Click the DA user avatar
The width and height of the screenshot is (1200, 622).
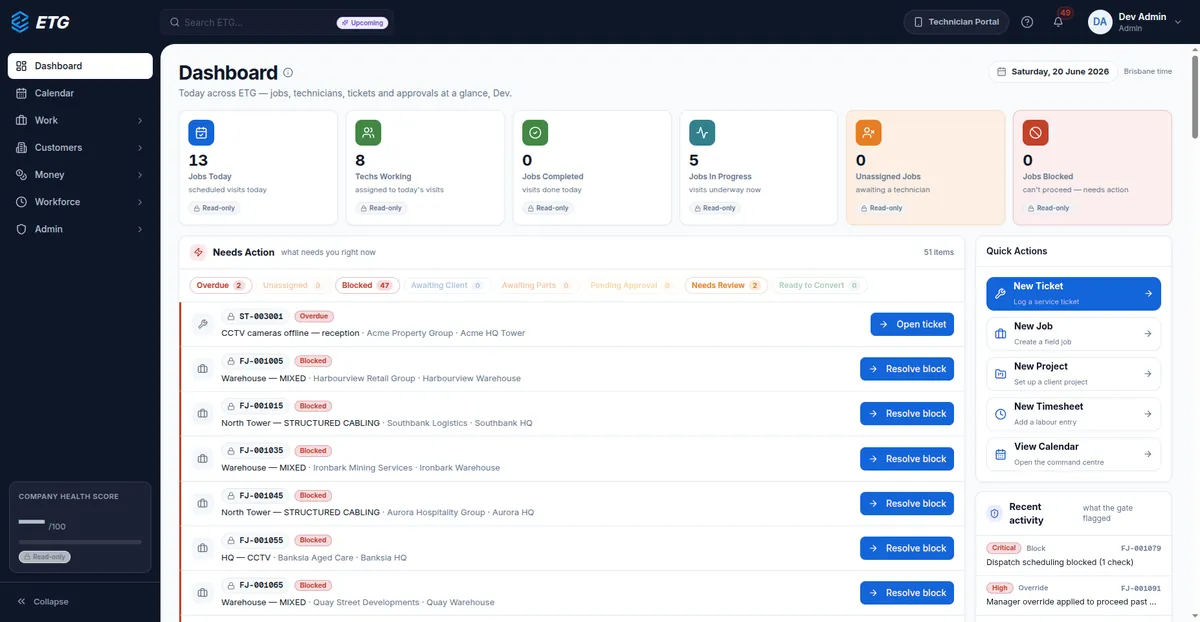pos(1100,22)
